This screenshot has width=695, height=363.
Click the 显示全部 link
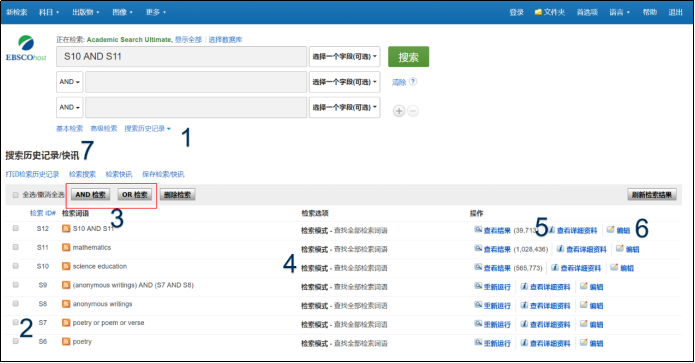pos(188,39)
